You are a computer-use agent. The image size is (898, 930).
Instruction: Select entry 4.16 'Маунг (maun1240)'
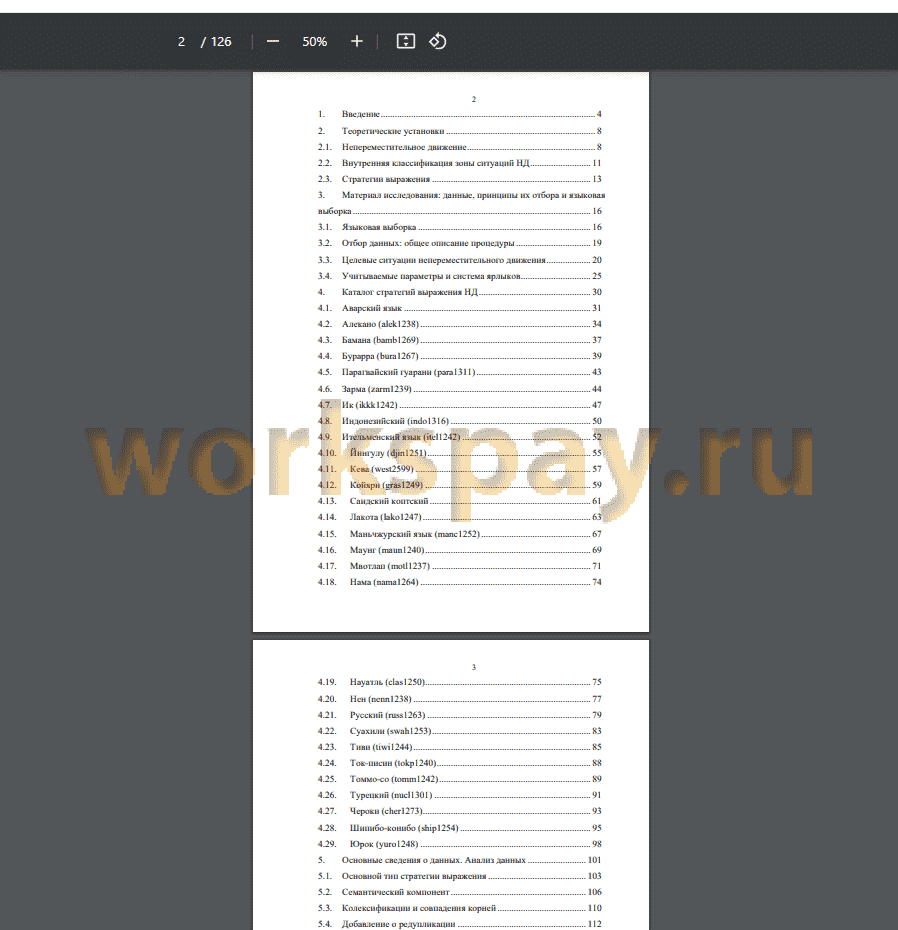460,550
